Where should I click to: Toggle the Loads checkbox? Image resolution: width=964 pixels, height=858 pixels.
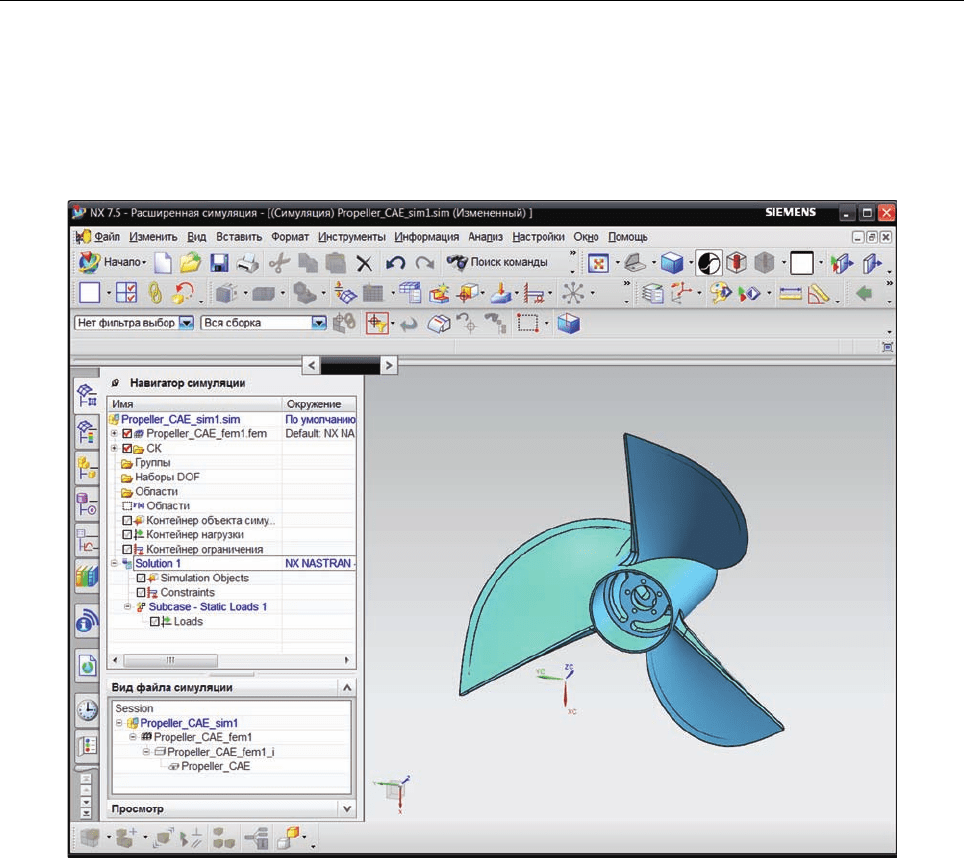pyautogui.click(x=155, y=622)
